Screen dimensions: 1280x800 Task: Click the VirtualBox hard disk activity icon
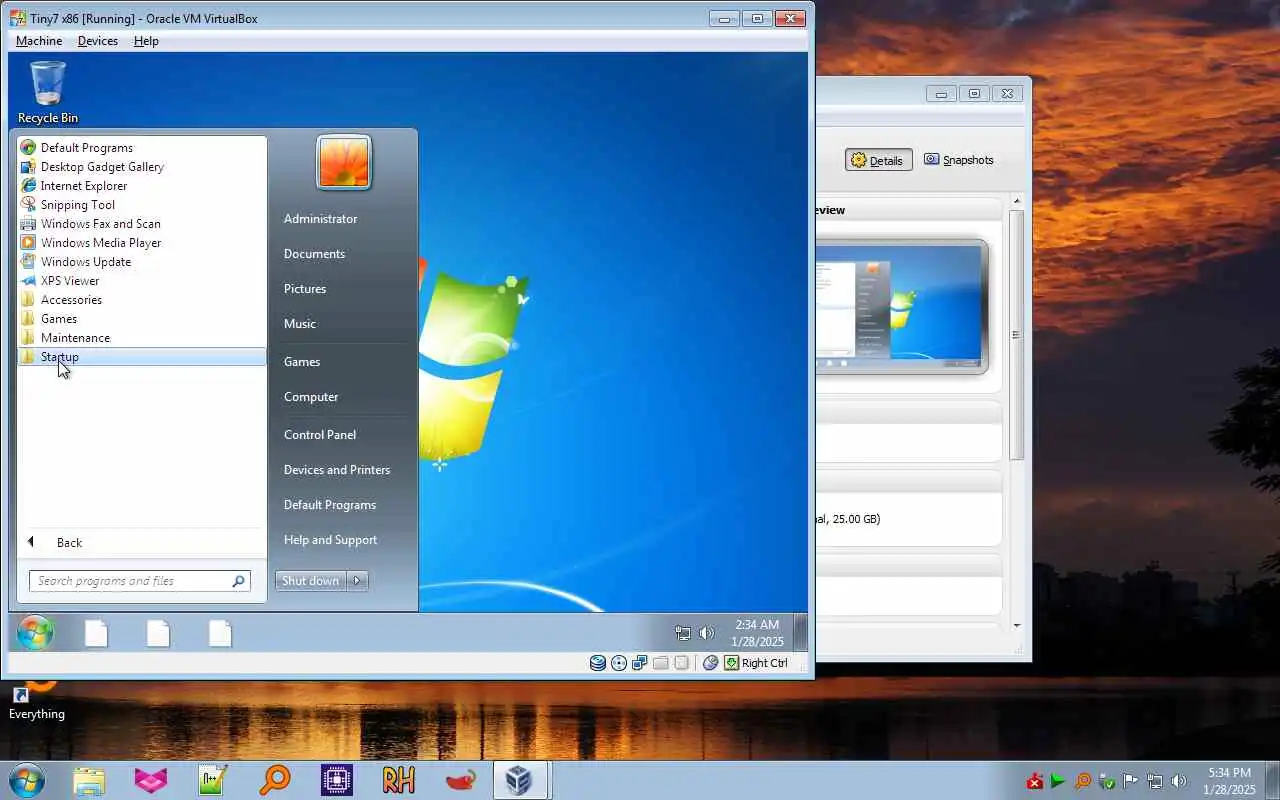click(598, 663)
